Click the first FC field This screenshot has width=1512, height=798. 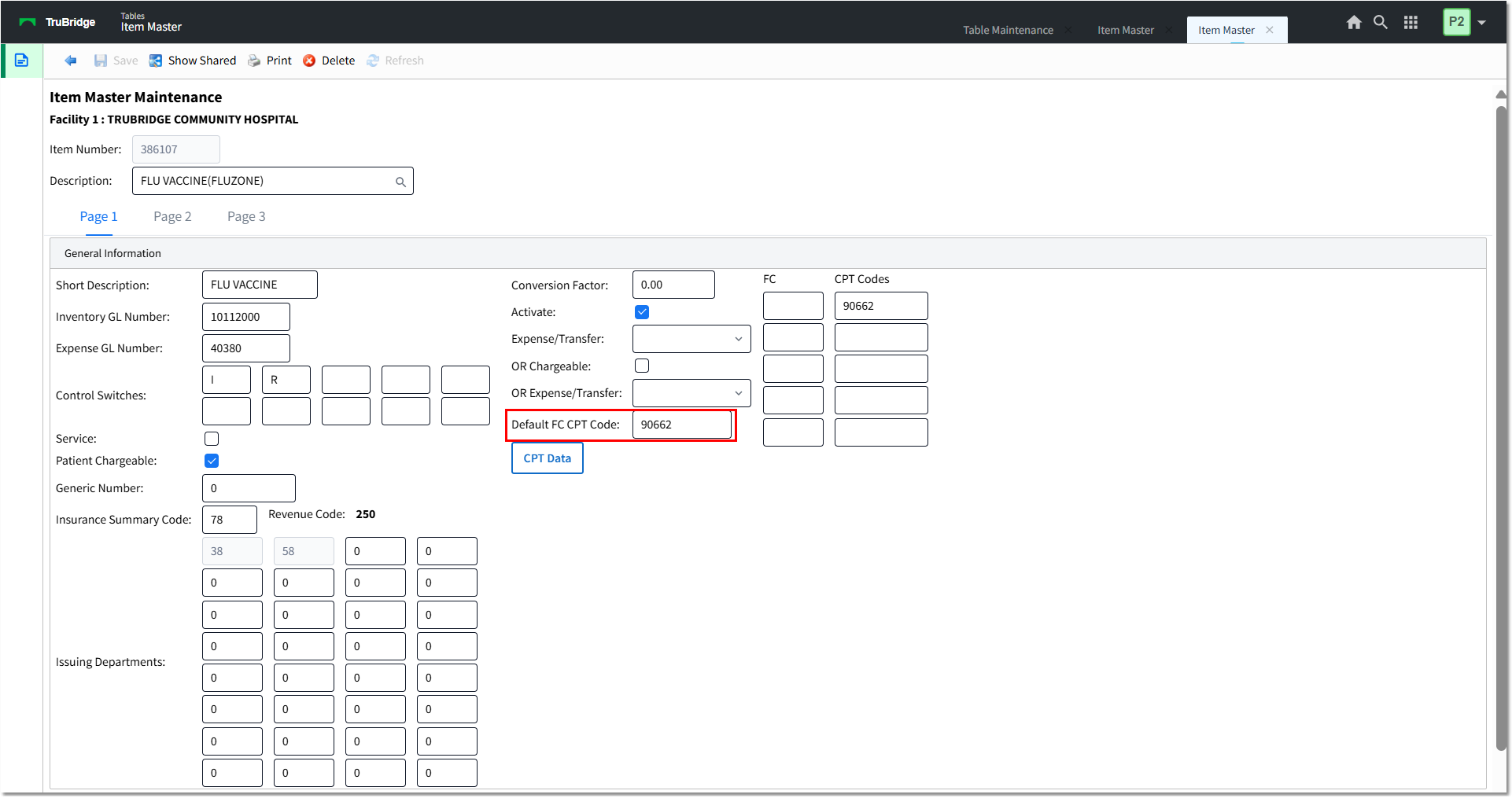pos(793,306)
